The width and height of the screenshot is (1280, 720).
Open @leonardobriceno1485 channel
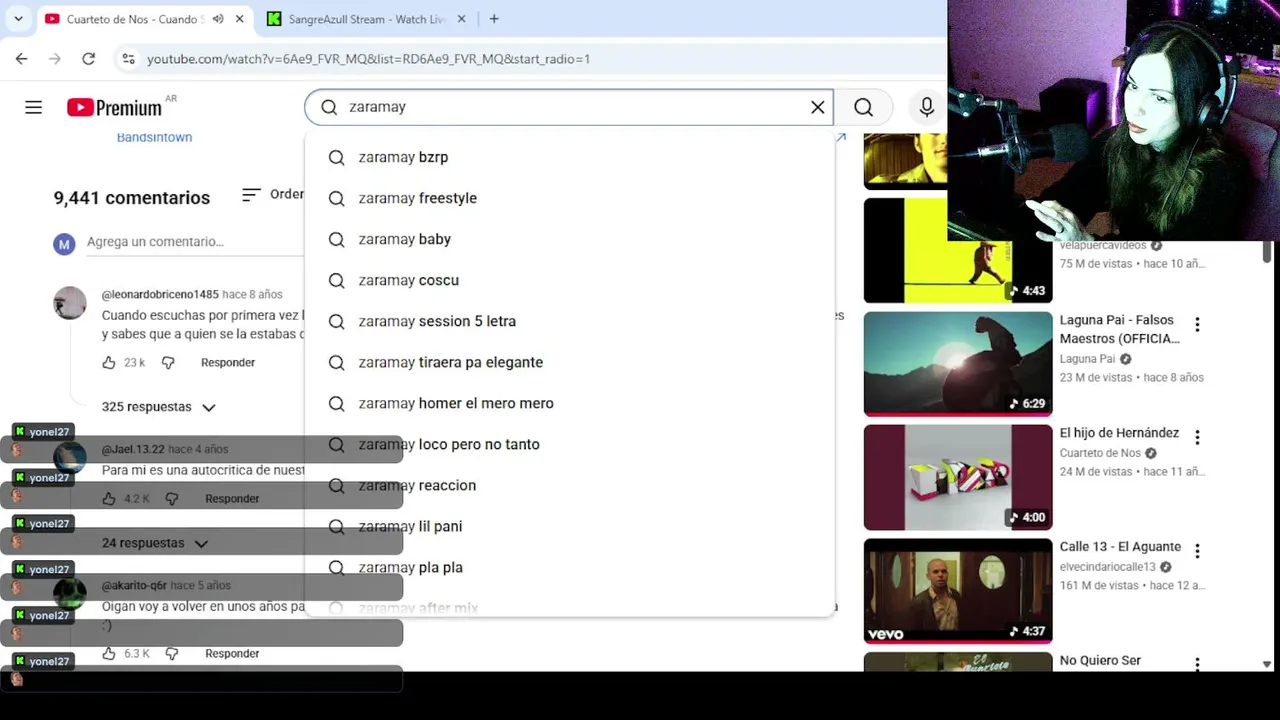tap(160, 294)
